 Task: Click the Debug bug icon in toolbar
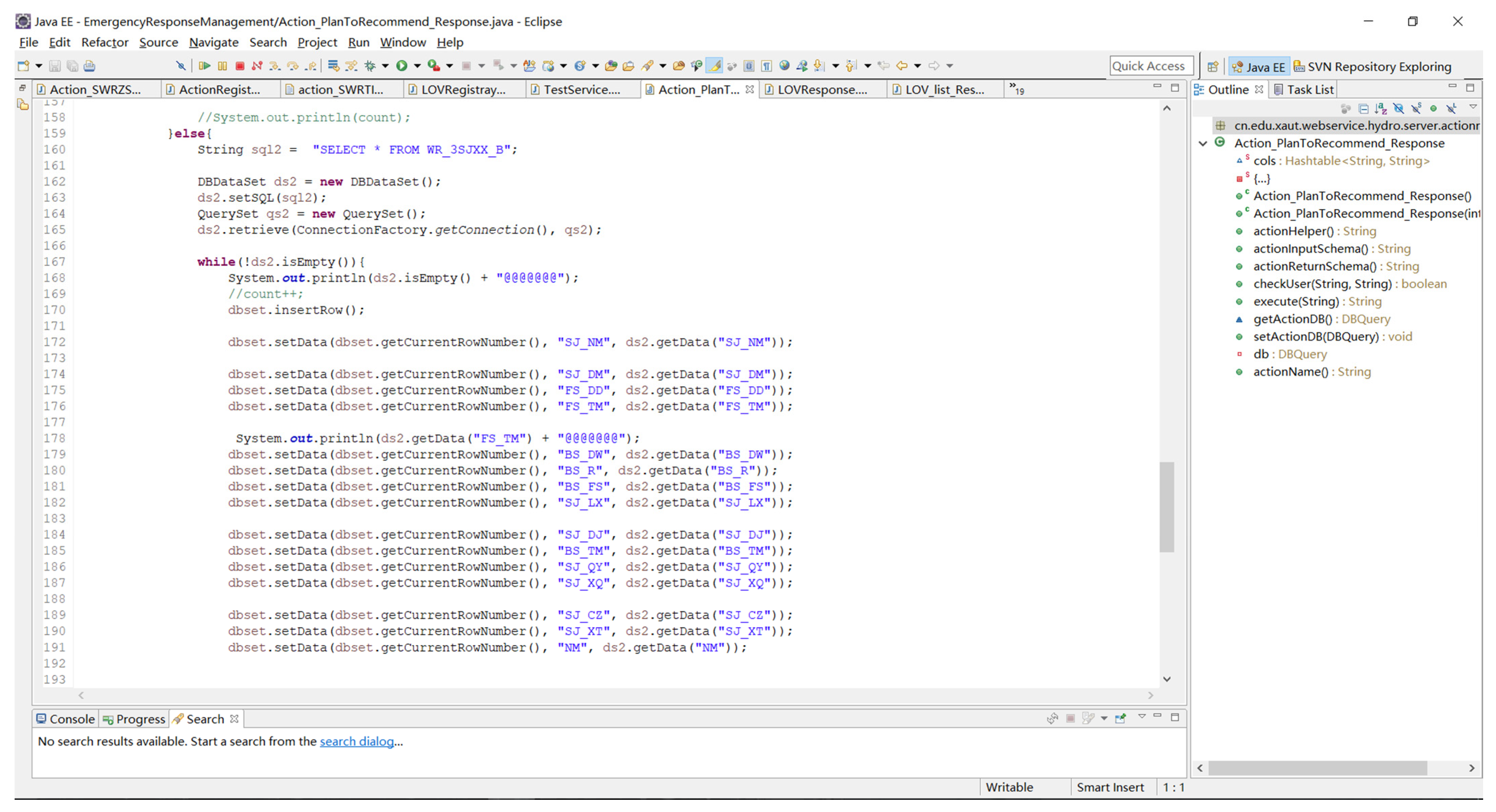[370, 66]
